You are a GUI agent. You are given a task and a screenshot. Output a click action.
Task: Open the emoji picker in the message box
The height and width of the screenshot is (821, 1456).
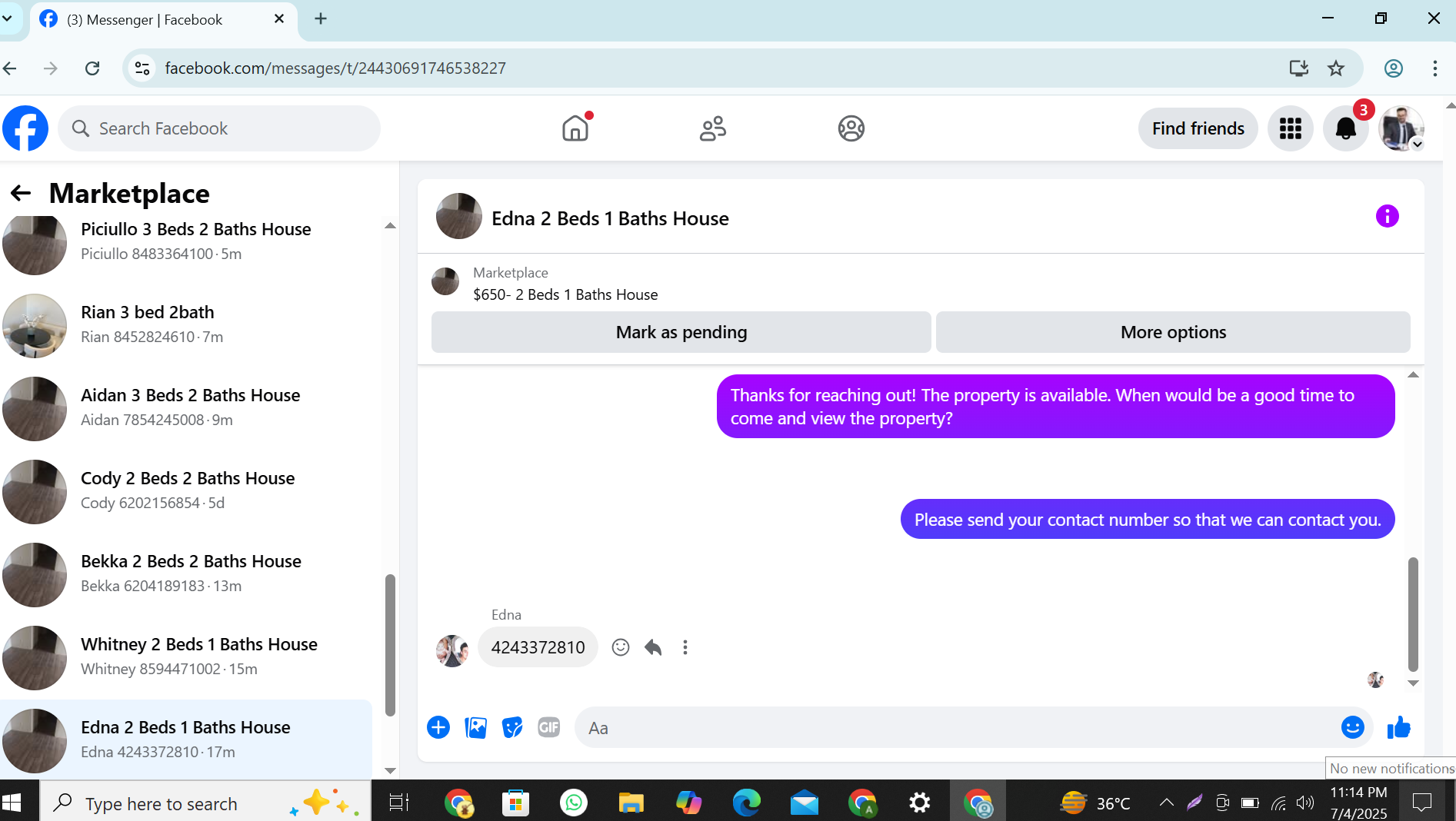(1353, 727)
